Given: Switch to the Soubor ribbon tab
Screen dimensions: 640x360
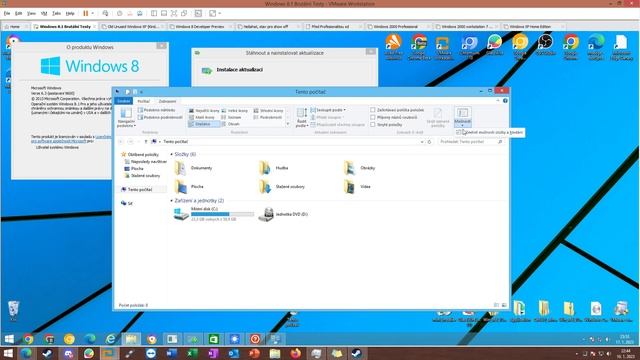Looking at the screenshot, I should [x=124, y=101].
